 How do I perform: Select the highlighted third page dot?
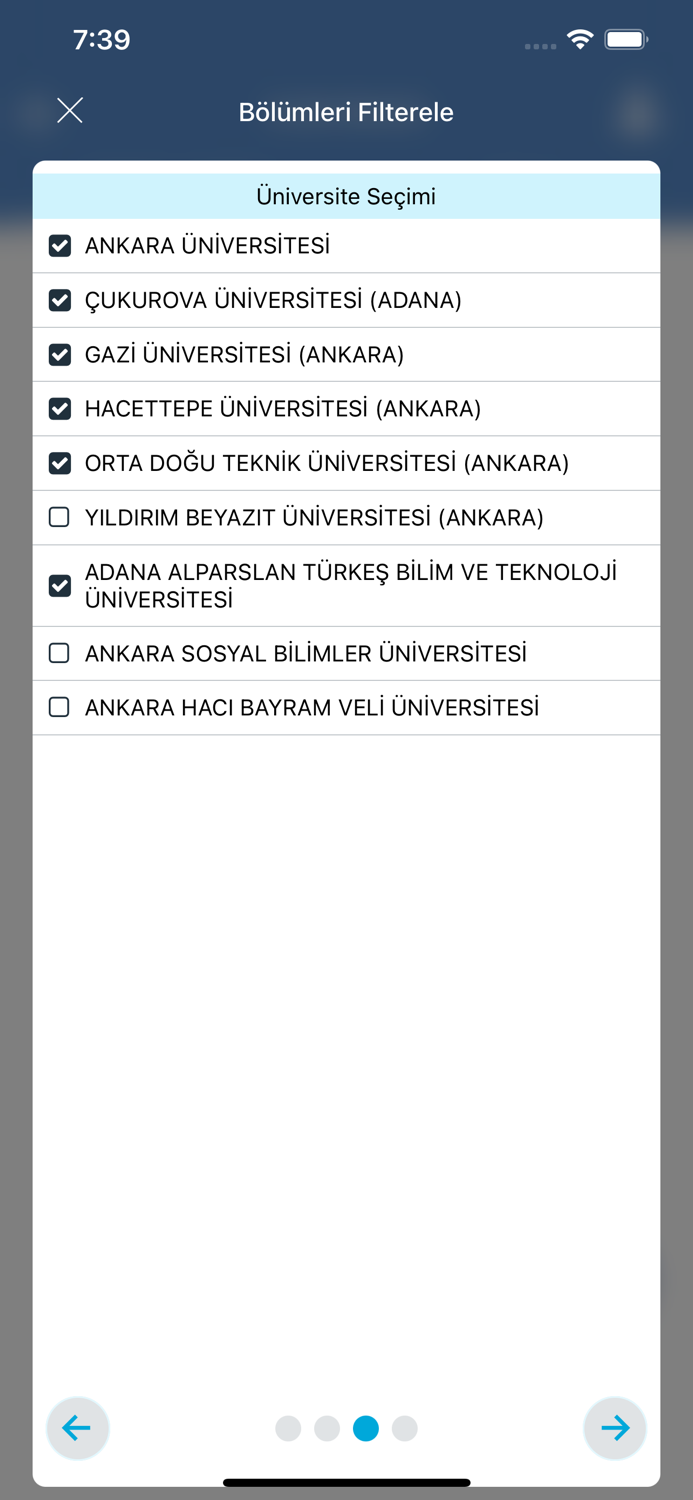pos(366,1429)
